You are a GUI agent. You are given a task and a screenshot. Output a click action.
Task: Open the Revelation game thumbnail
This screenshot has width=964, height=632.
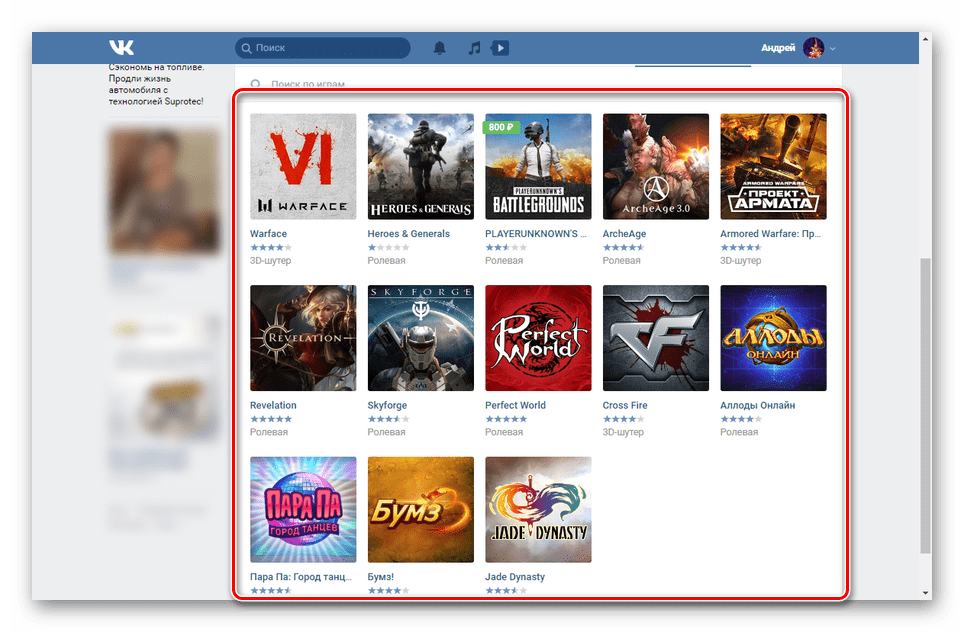tap(303, 338)
